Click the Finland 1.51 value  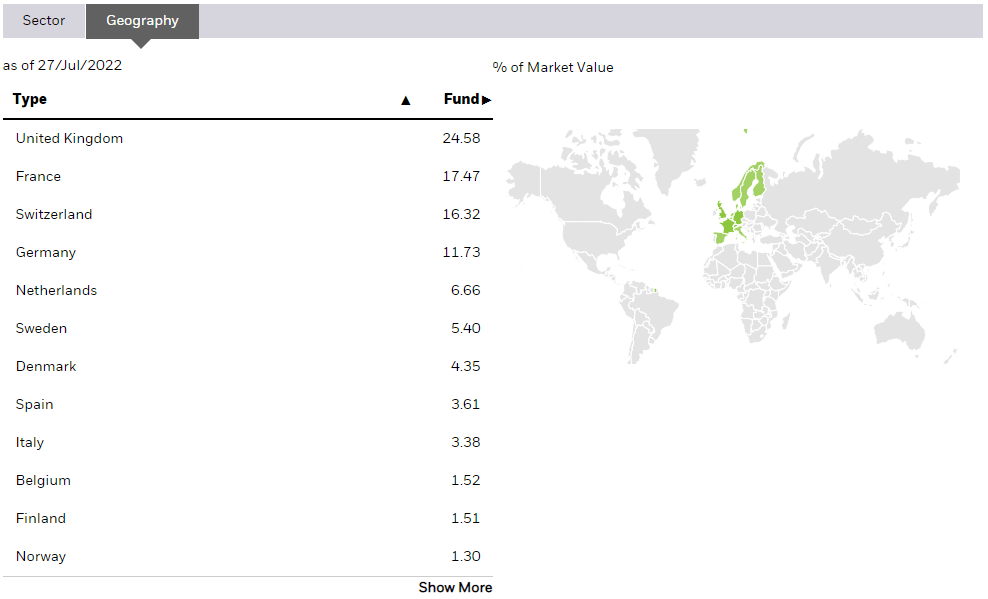click(465, 518)
